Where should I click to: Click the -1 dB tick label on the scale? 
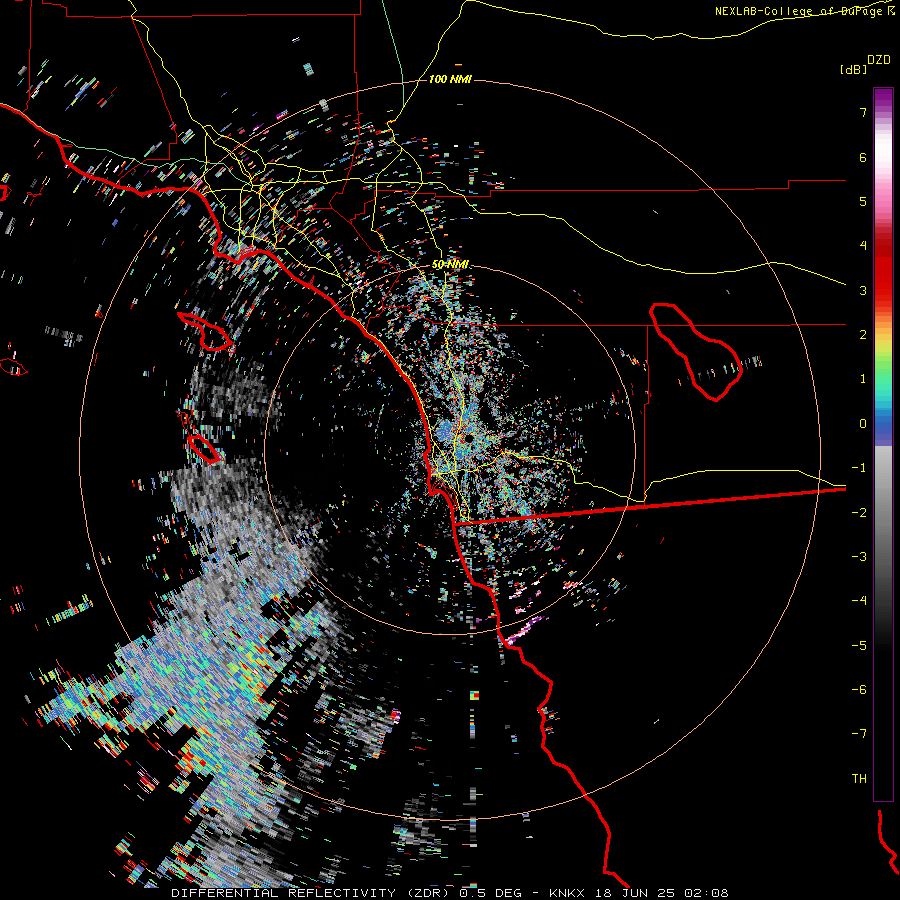[859, 468]
